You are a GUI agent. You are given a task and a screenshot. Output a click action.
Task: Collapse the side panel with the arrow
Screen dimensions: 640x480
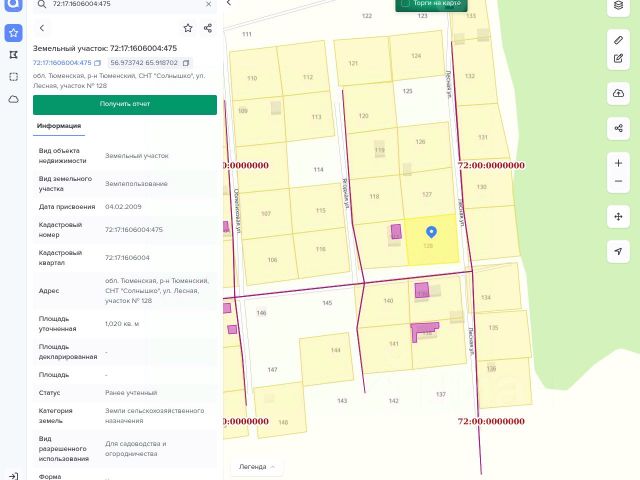[229, 3]
